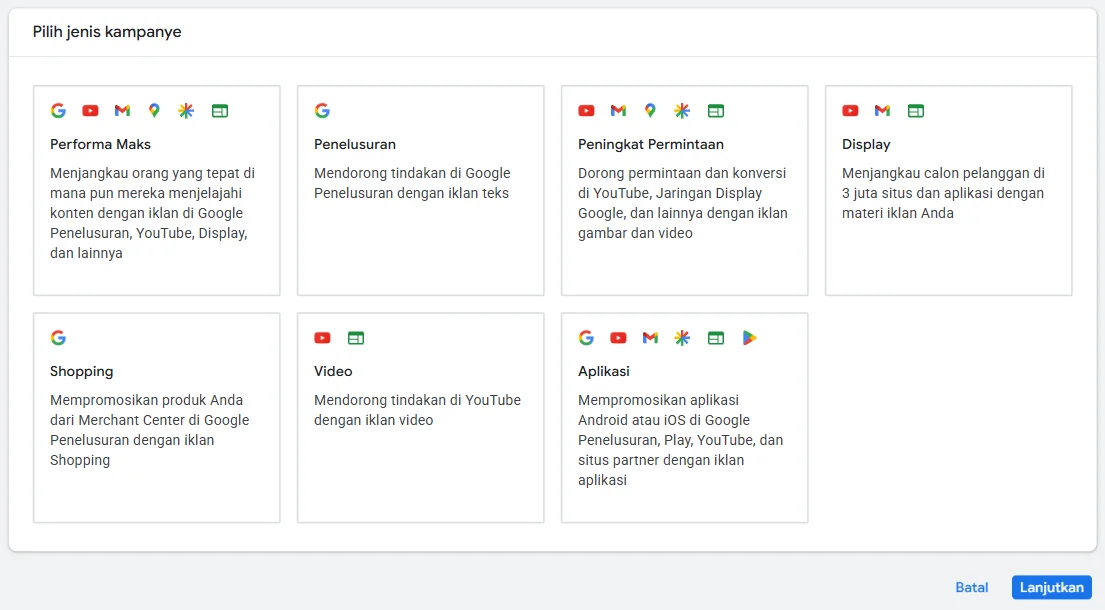Click the Lanjutkan continue button
Screen dimensions: 1105x610
(1051, 587)
